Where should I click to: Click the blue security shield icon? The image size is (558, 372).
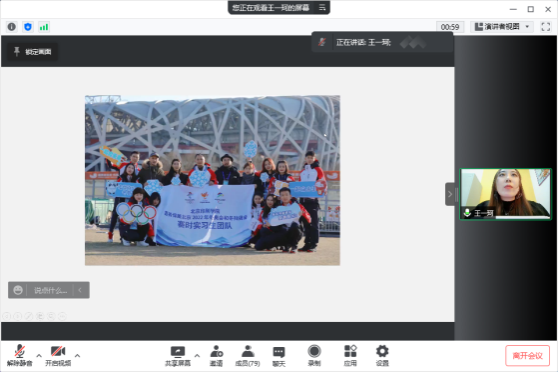pos(28,27)
